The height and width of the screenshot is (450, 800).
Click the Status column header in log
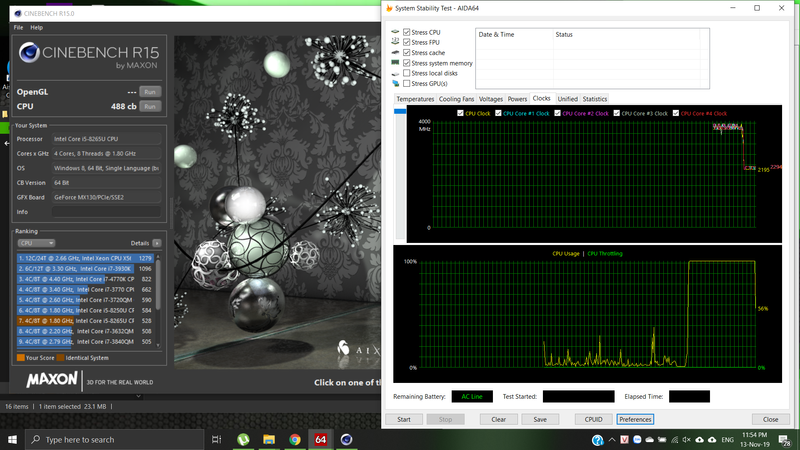tap(627, 35)
